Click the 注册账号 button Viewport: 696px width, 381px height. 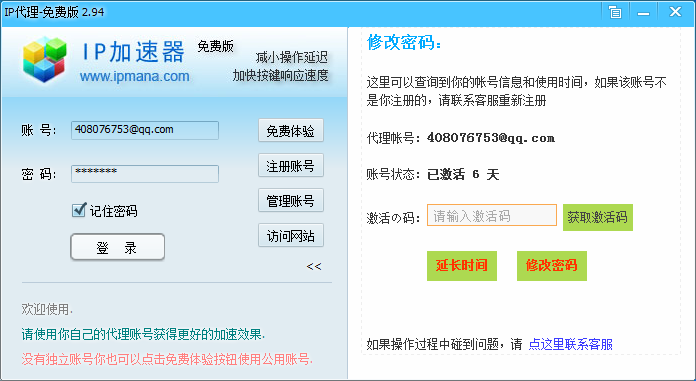coord(291,166)
